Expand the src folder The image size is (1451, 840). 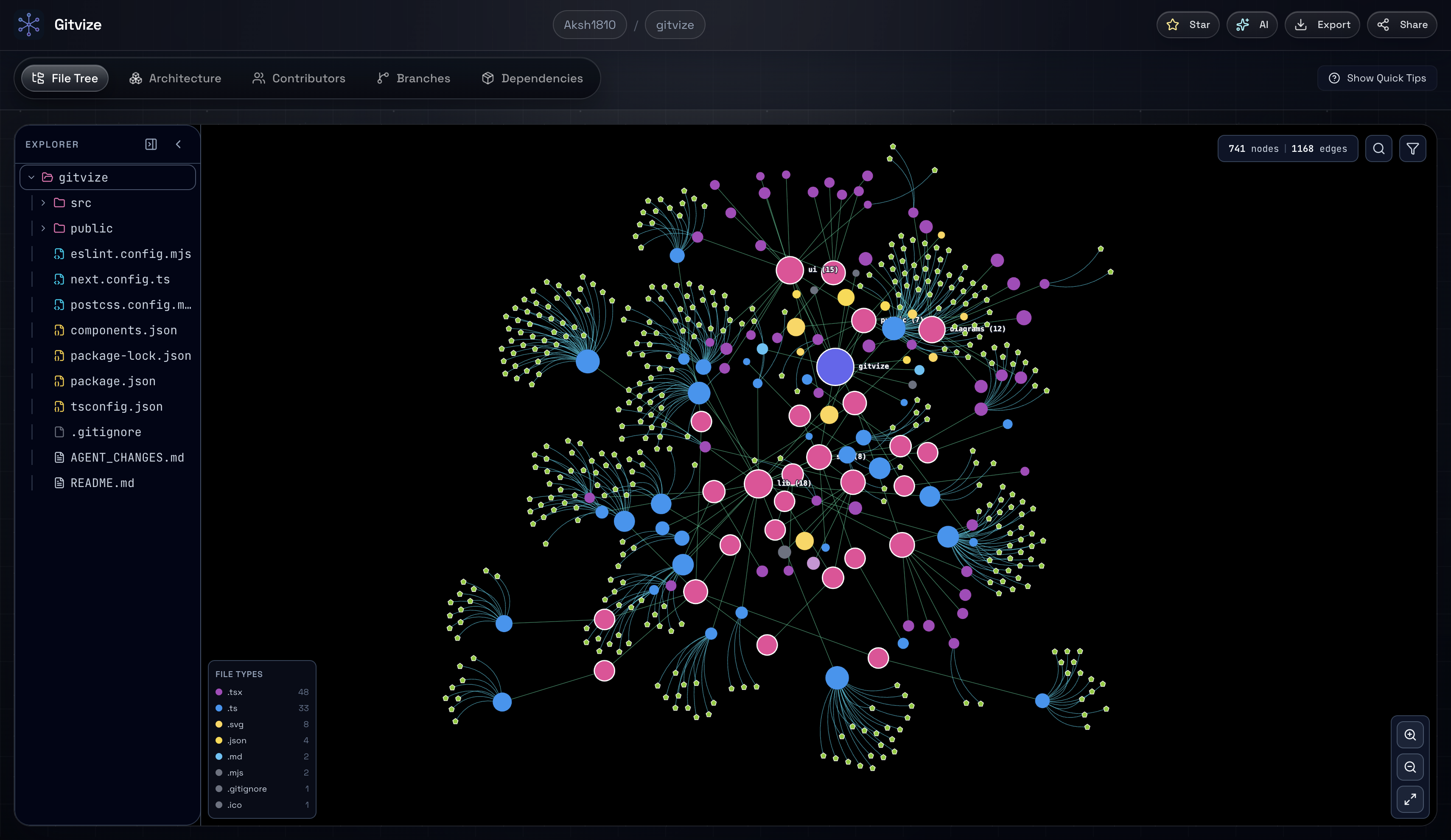pos(43,203)
